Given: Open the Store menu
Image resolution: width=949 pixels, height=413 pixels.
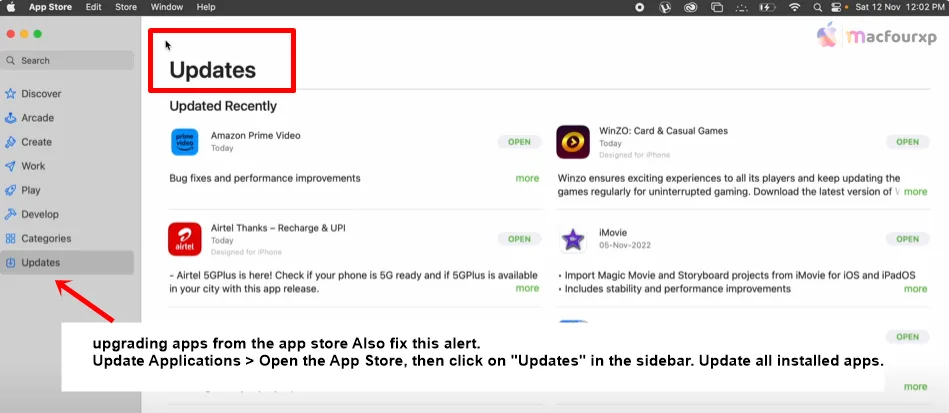Looking at the screenshot, I should pyautogui.click(x=126, y=7).
